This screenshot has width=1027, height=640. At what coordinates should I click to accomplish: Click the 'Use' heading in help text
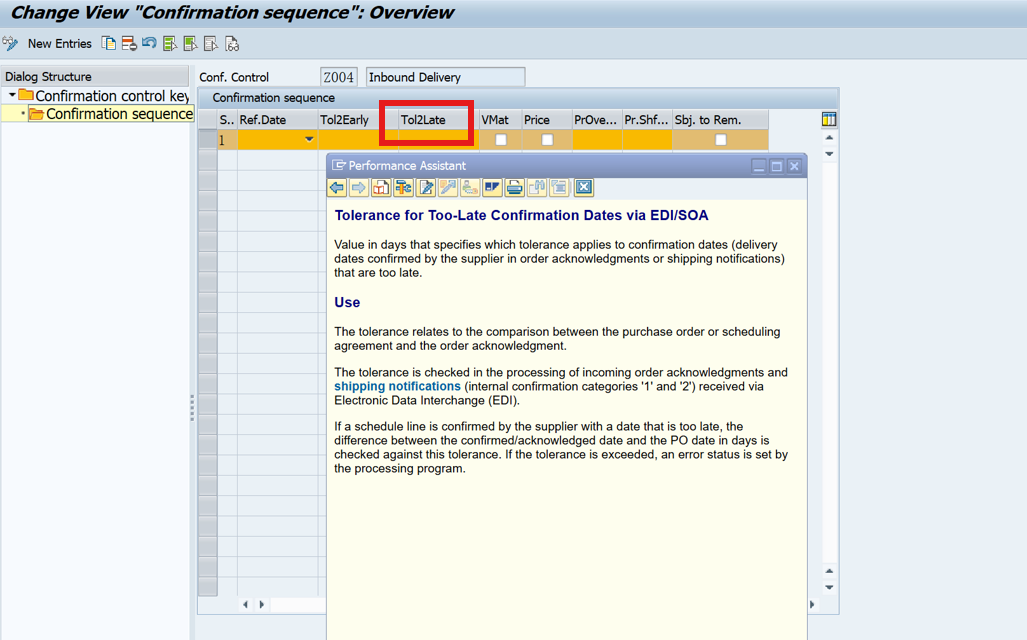click(x=347, y=303)
